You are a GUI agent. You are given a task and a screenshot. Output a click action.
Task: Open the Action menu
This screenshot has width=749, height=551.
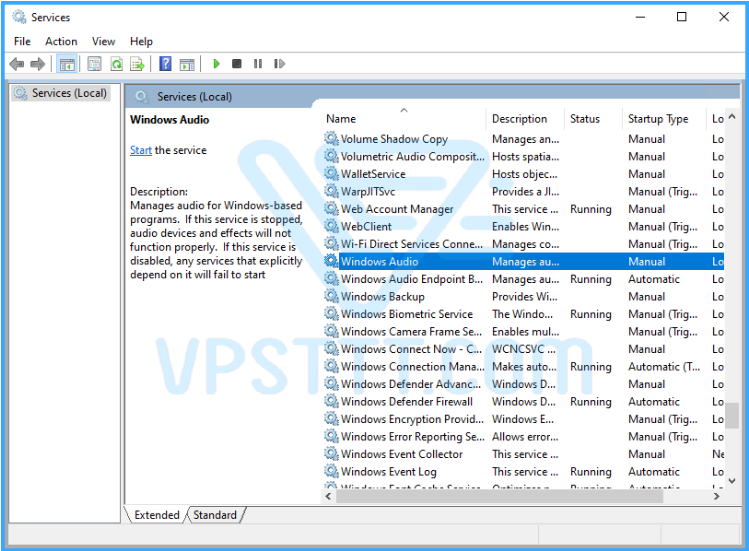tap(61, 42)
